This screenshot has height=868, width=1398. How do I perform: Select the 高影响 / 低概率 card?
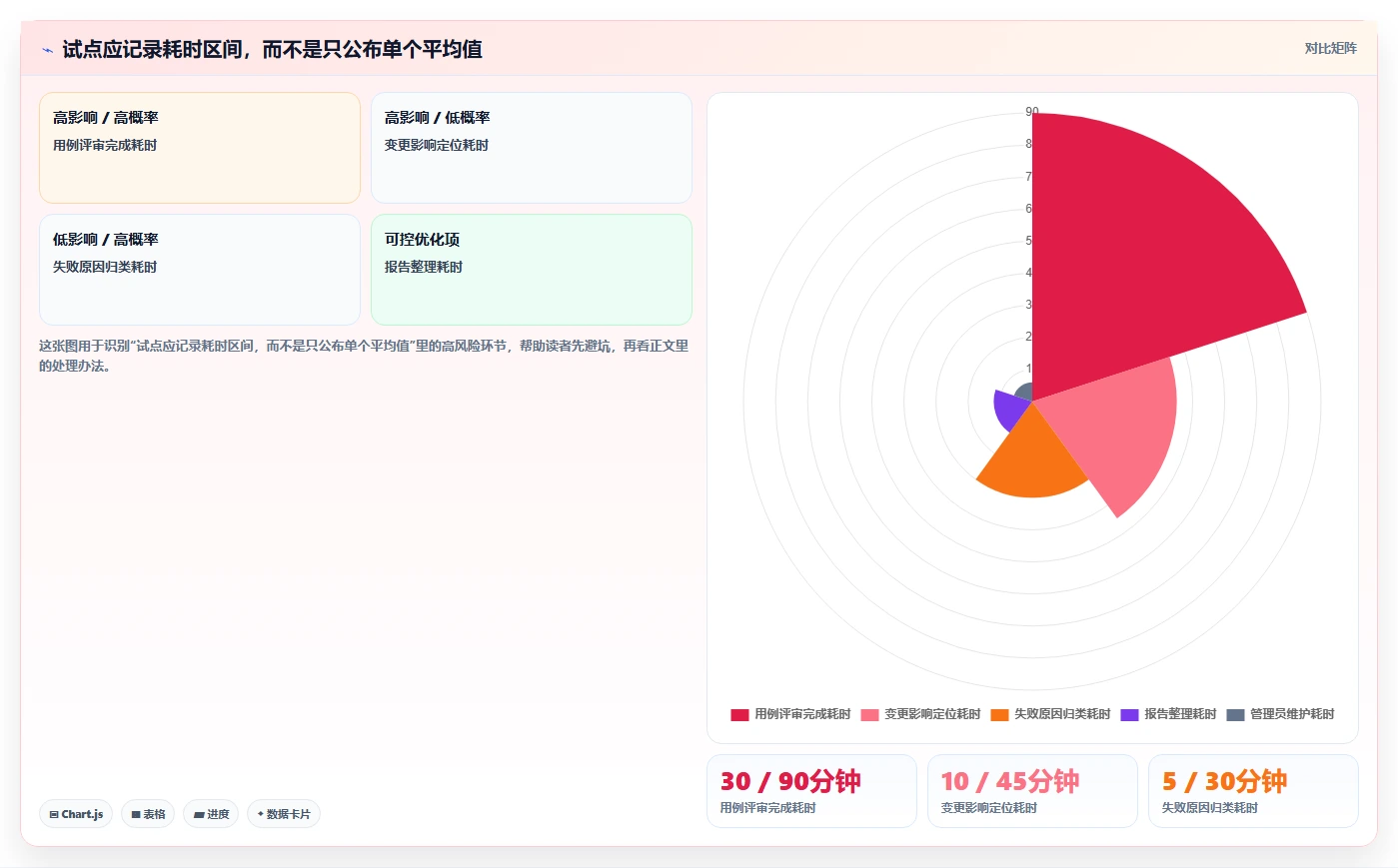(x=532, y=148)
